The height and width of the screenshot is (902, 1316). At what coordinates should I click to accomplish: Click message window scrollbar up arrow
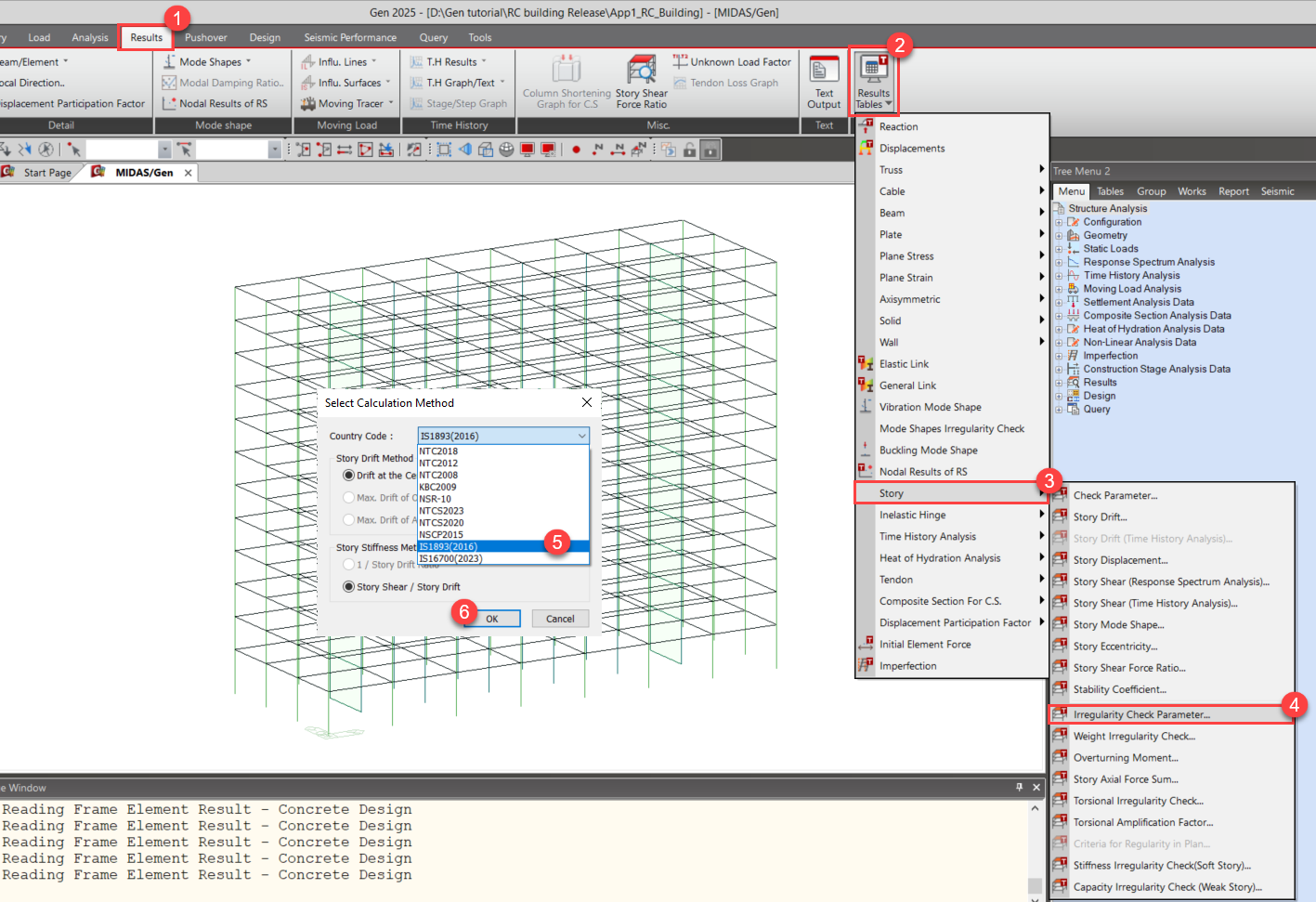click(1035, 809)
